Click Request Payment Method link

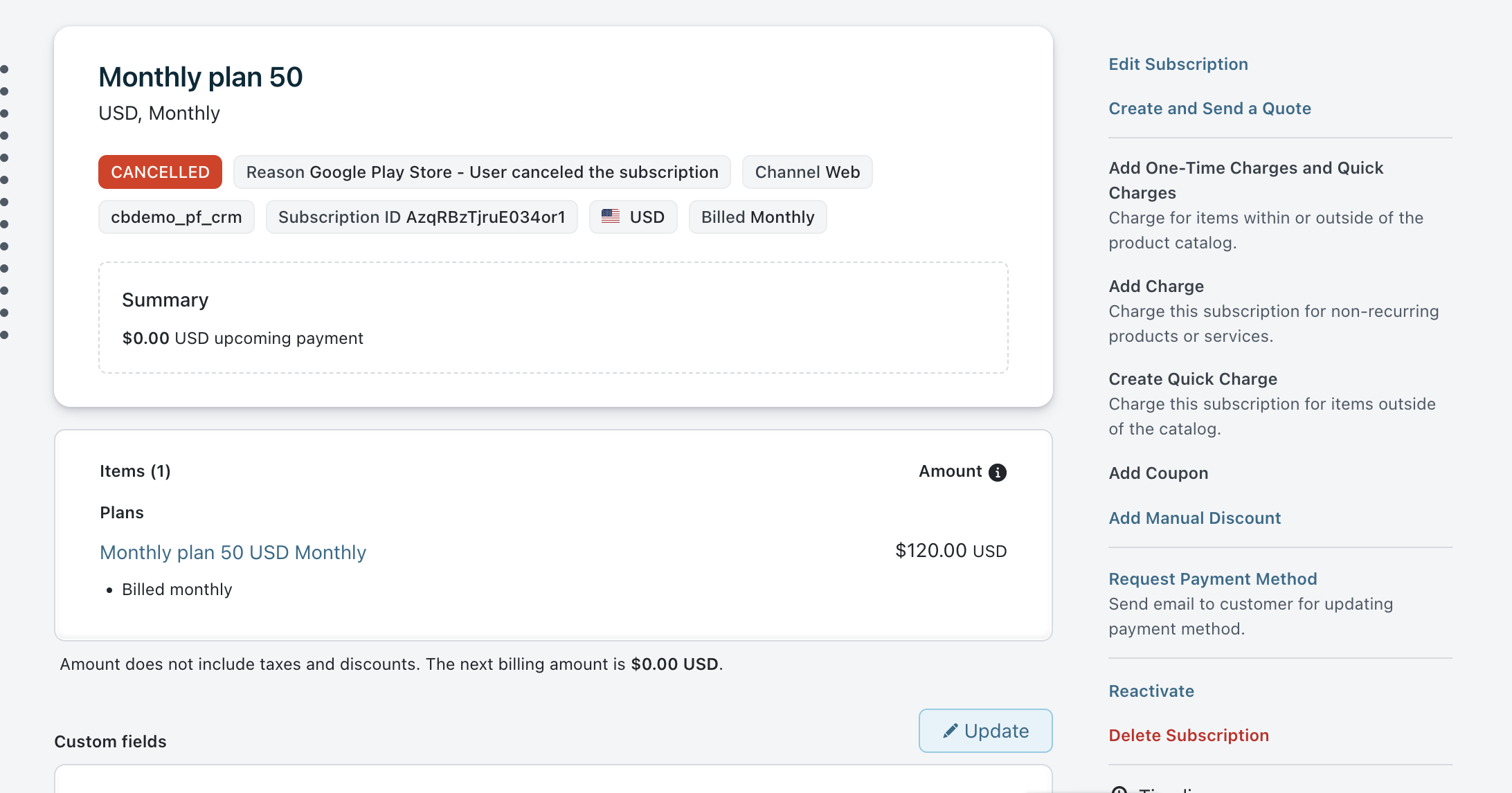[x=1212, y=579]
